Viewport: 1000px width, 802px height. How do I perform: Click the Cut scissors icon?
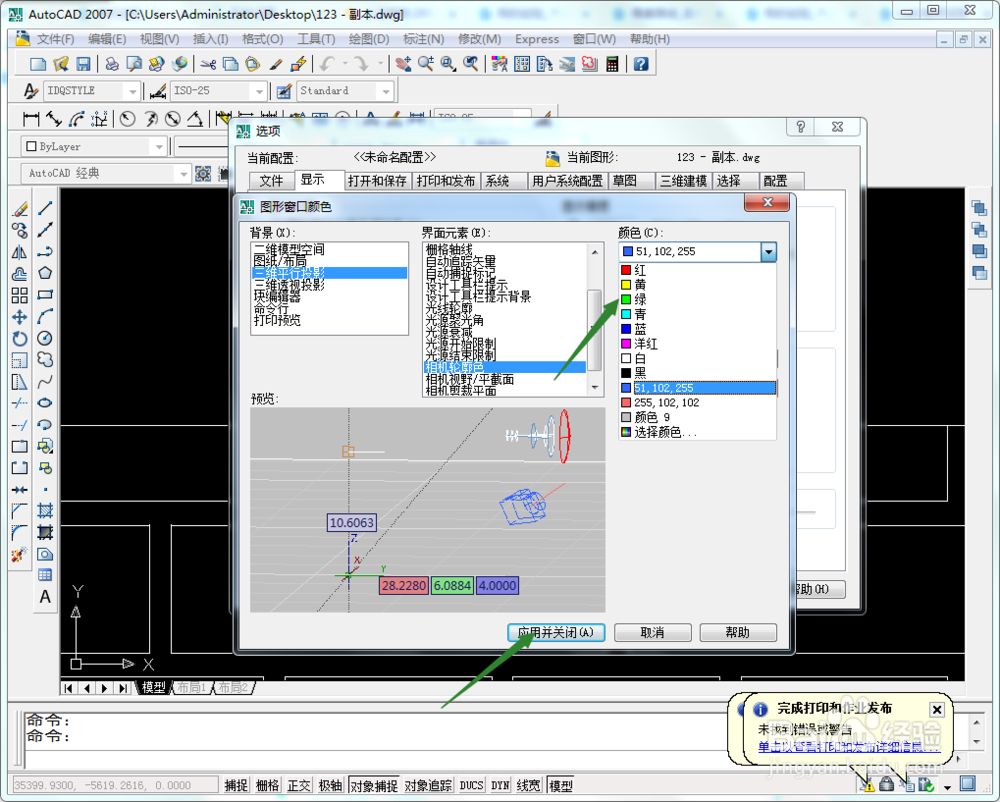point(208,64)
